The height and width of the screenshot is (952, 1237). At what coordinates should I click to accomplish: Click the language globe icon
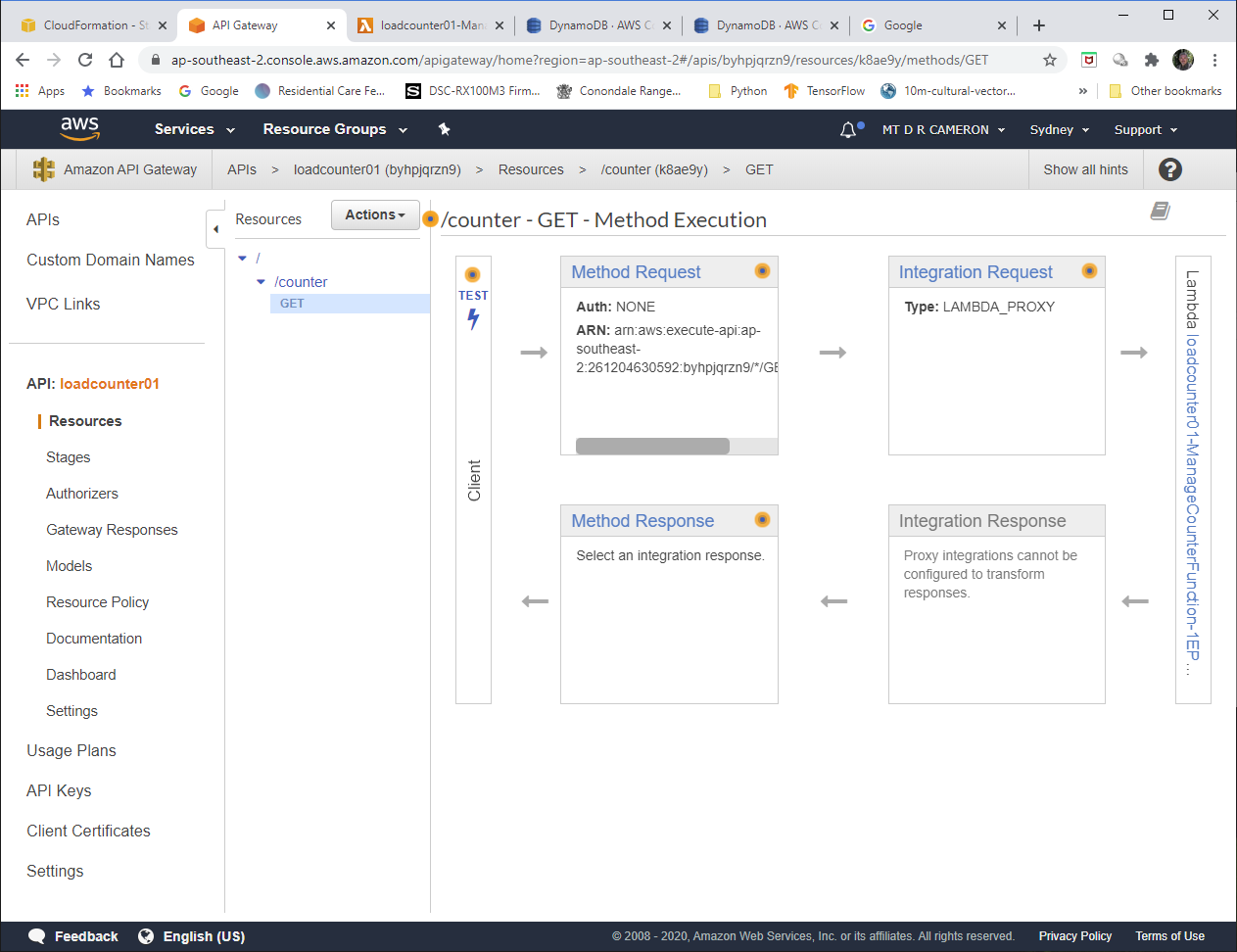pyautogui.click(x=146, y=936)
